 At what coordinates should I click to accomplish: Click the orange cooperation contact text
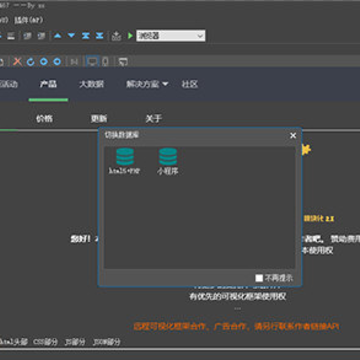coord(236,326)
